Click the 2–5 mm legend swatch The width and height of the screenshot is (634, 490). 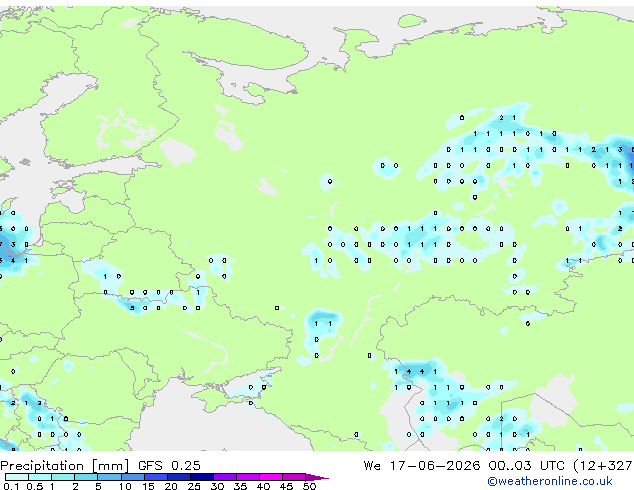click(86, 477)
